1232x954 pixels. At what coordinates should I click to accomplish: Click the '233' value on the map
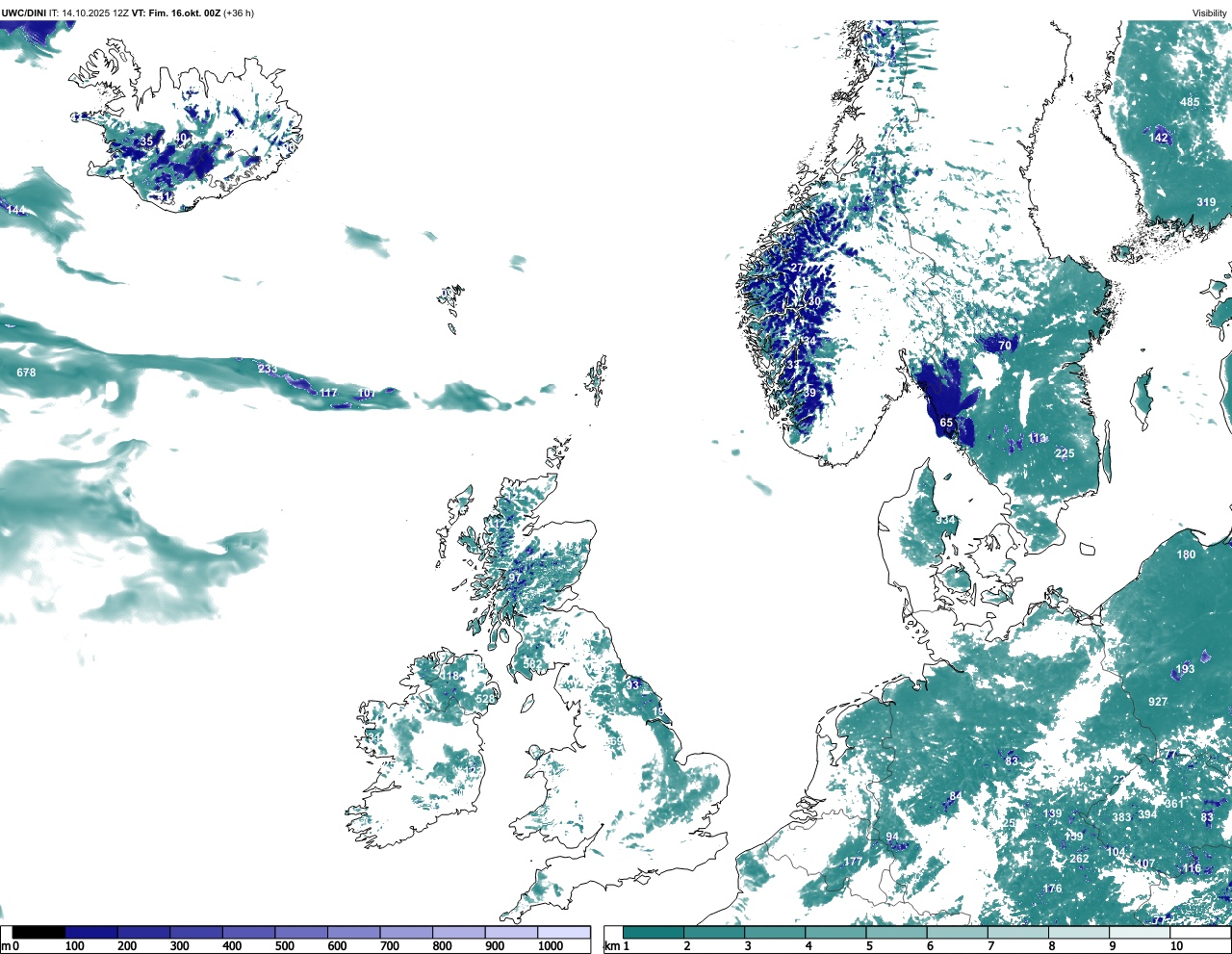tap(267, 369)
